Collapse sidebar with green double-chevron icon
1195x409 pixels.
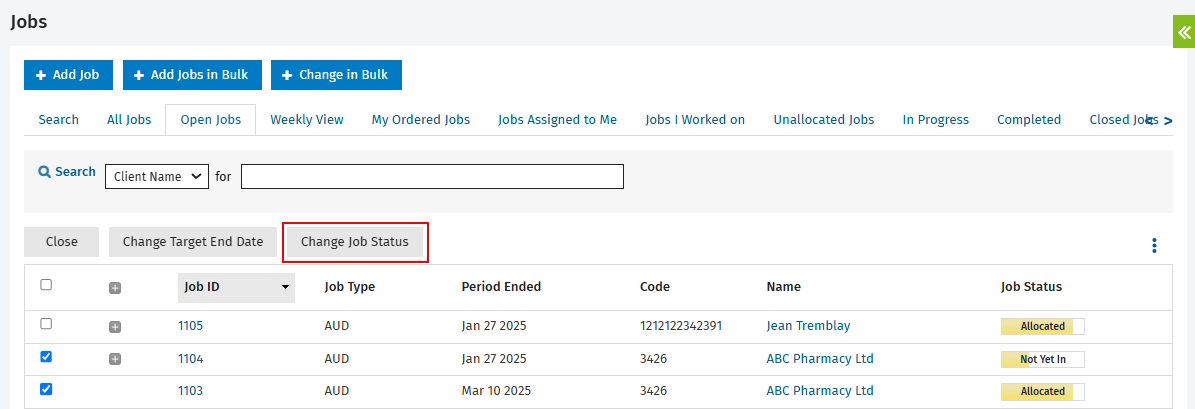tap(1184, 32)
